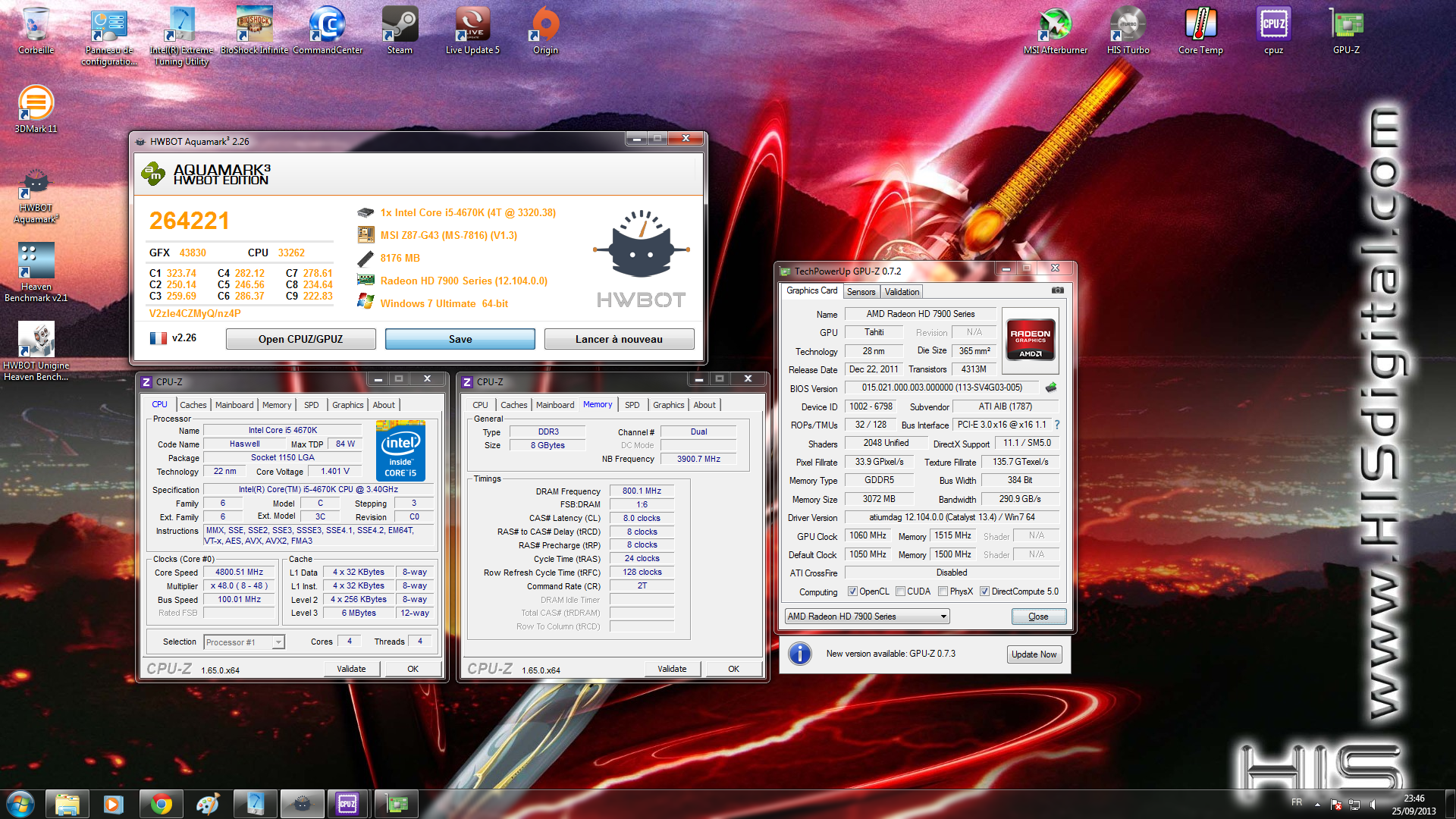
Task: Launch HIS iTurbo desktop icon
Action: click(x=1128, y=30)
